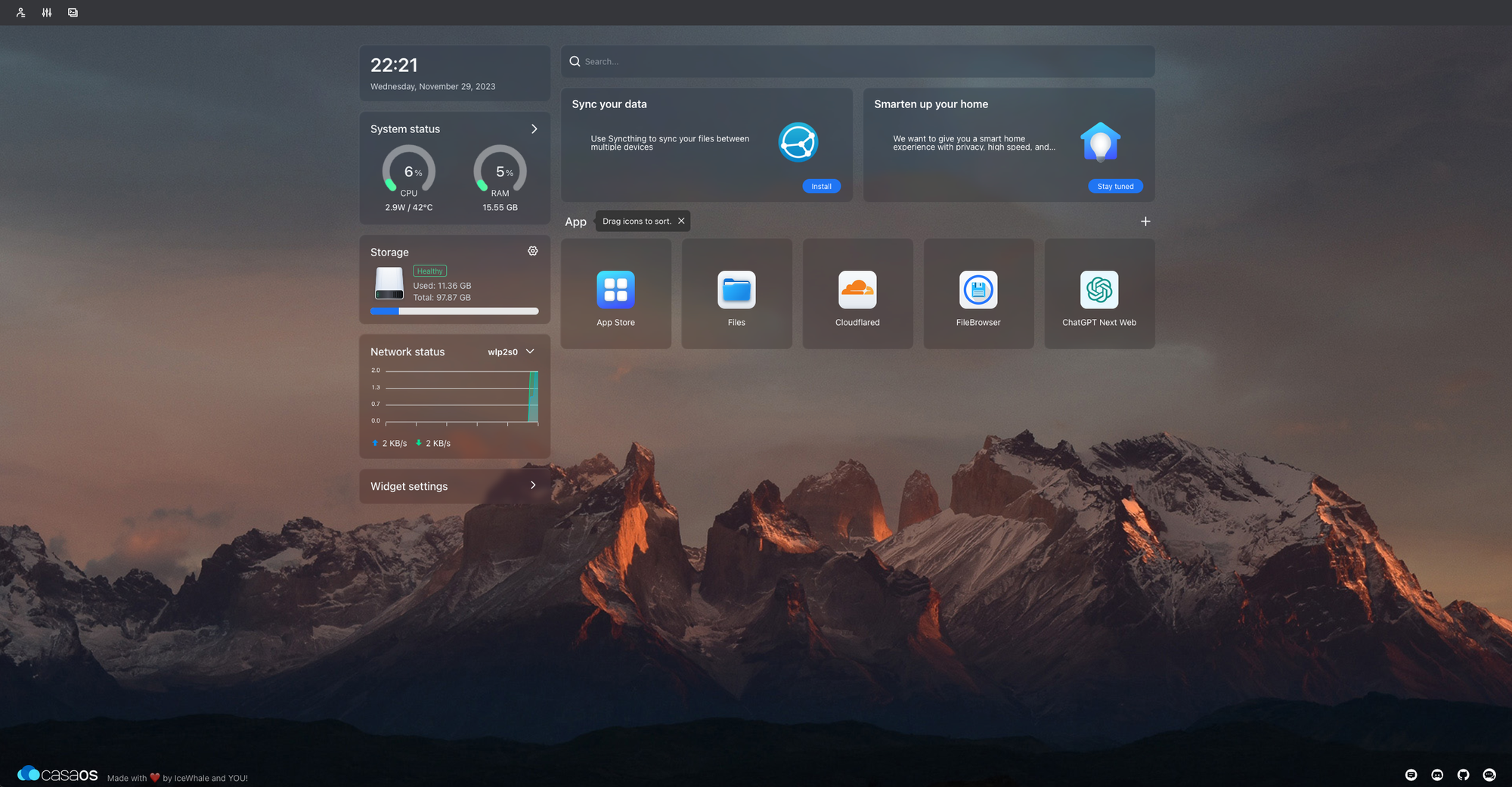Click the upload speed 2 KB/s indicator
The width and height of the screenshot is (1512, 787).
tap(389, 443)
